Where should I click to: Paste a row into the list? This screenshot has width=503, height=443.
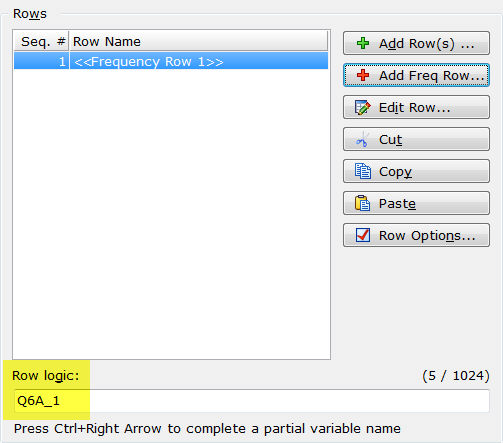416,203
